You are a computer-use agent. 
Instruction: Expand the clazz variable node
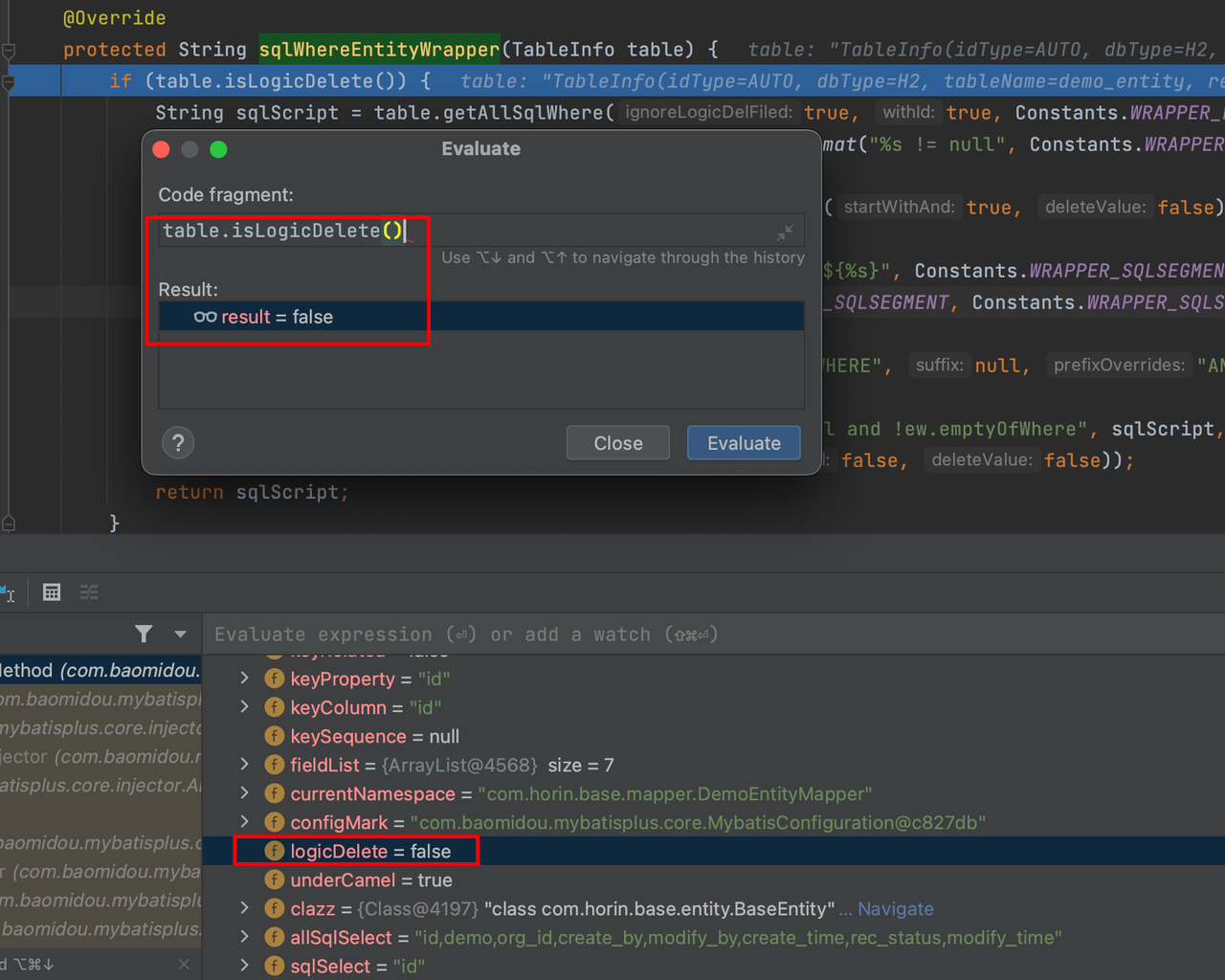[245, 908]
